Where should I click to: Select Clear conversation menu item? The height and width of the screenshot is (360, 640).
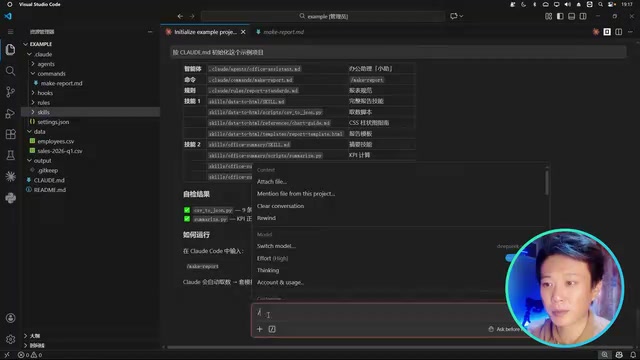click(x=280, y=206)
